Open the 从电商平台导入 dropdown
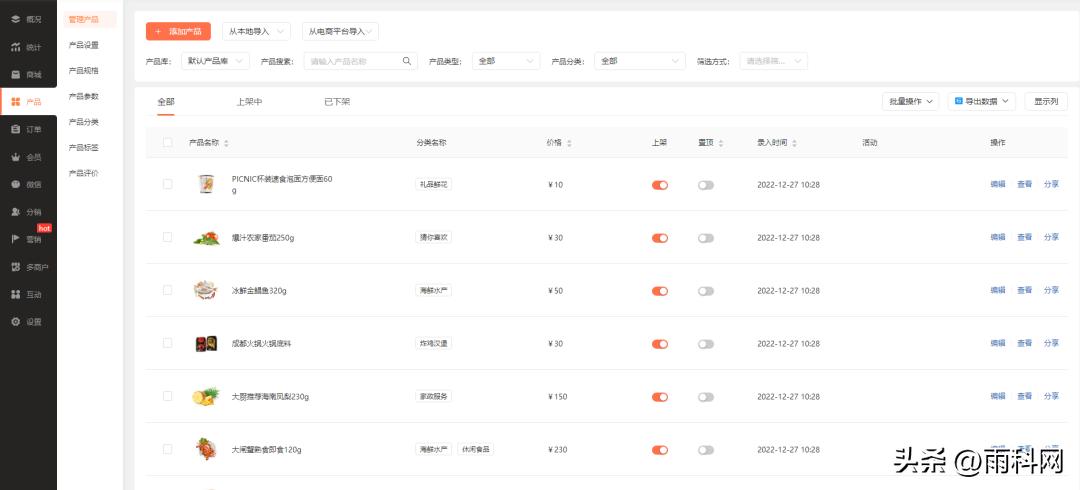The width and height of the screenshot is (1080, 490). click(x=340, y=32)
